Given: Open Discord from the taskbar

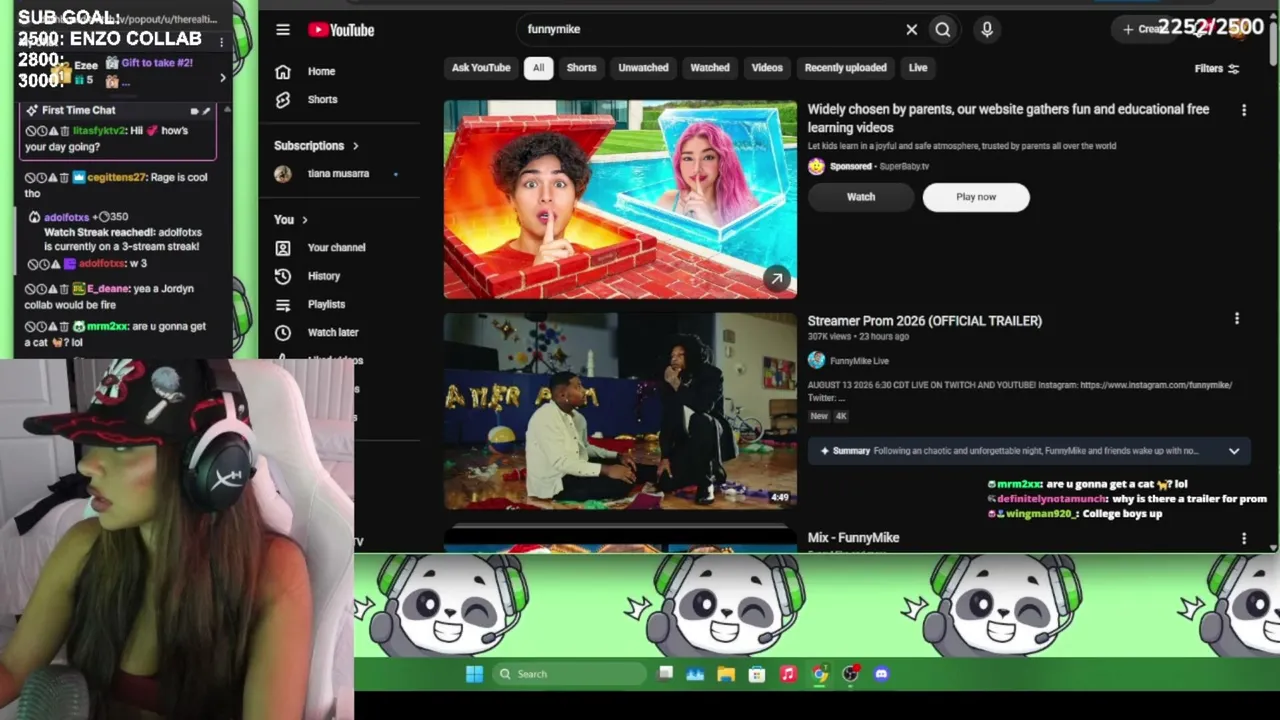Looking at the screenshot, I should tap(881, 674).
